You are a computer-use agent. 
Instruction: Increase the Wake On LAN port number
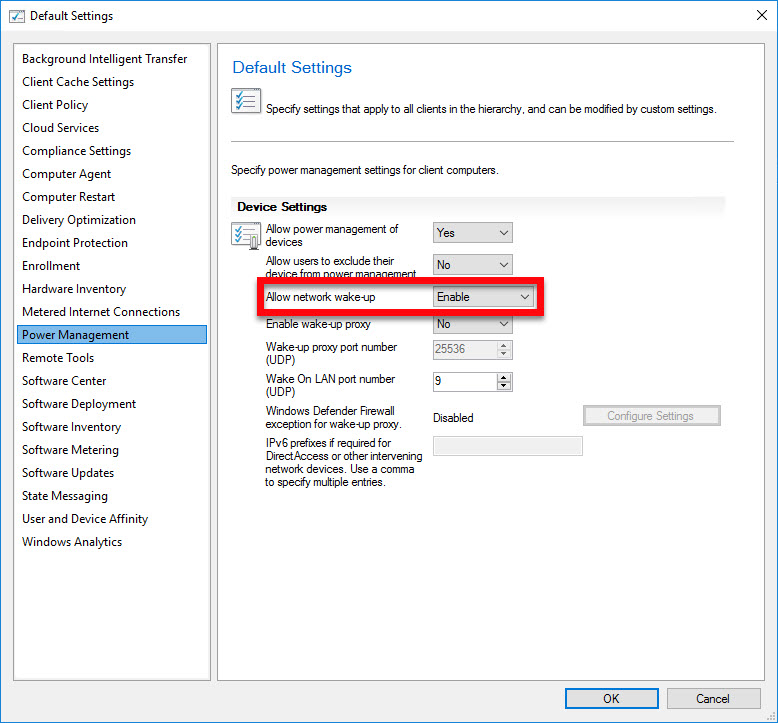(x=504, y=377)
